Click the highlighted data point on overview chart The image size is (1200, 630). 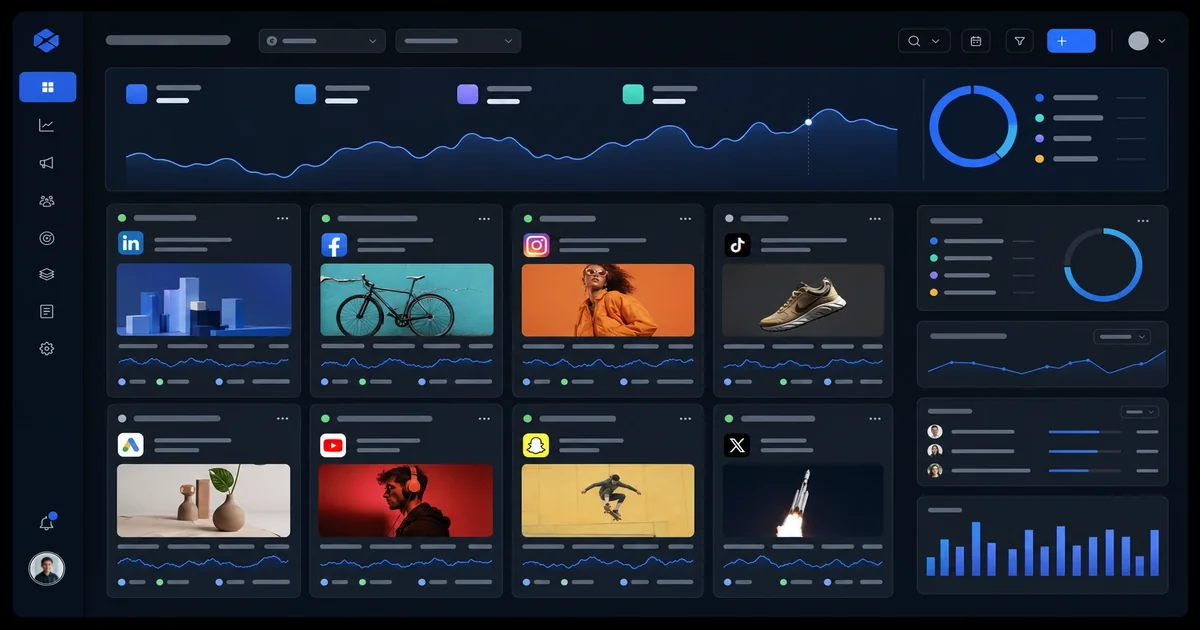[x=809, y=122]
